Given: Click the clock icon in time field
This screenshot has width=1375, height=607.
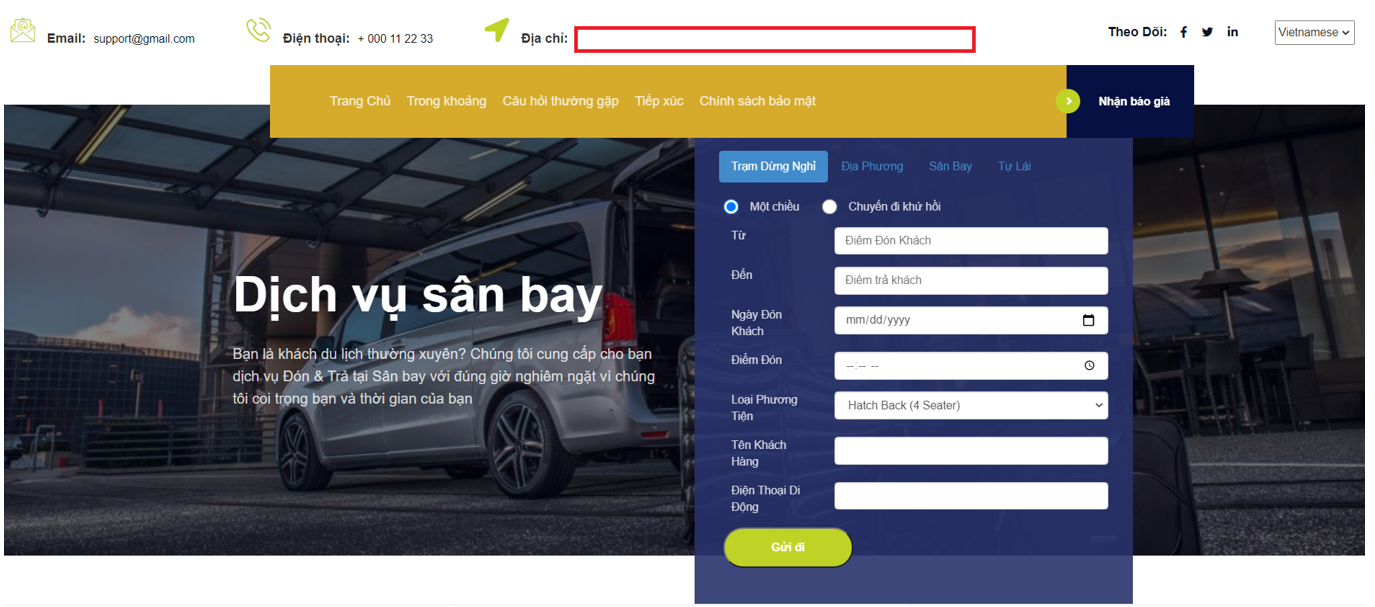Looking at the screenshot, I should point(1089,366).
